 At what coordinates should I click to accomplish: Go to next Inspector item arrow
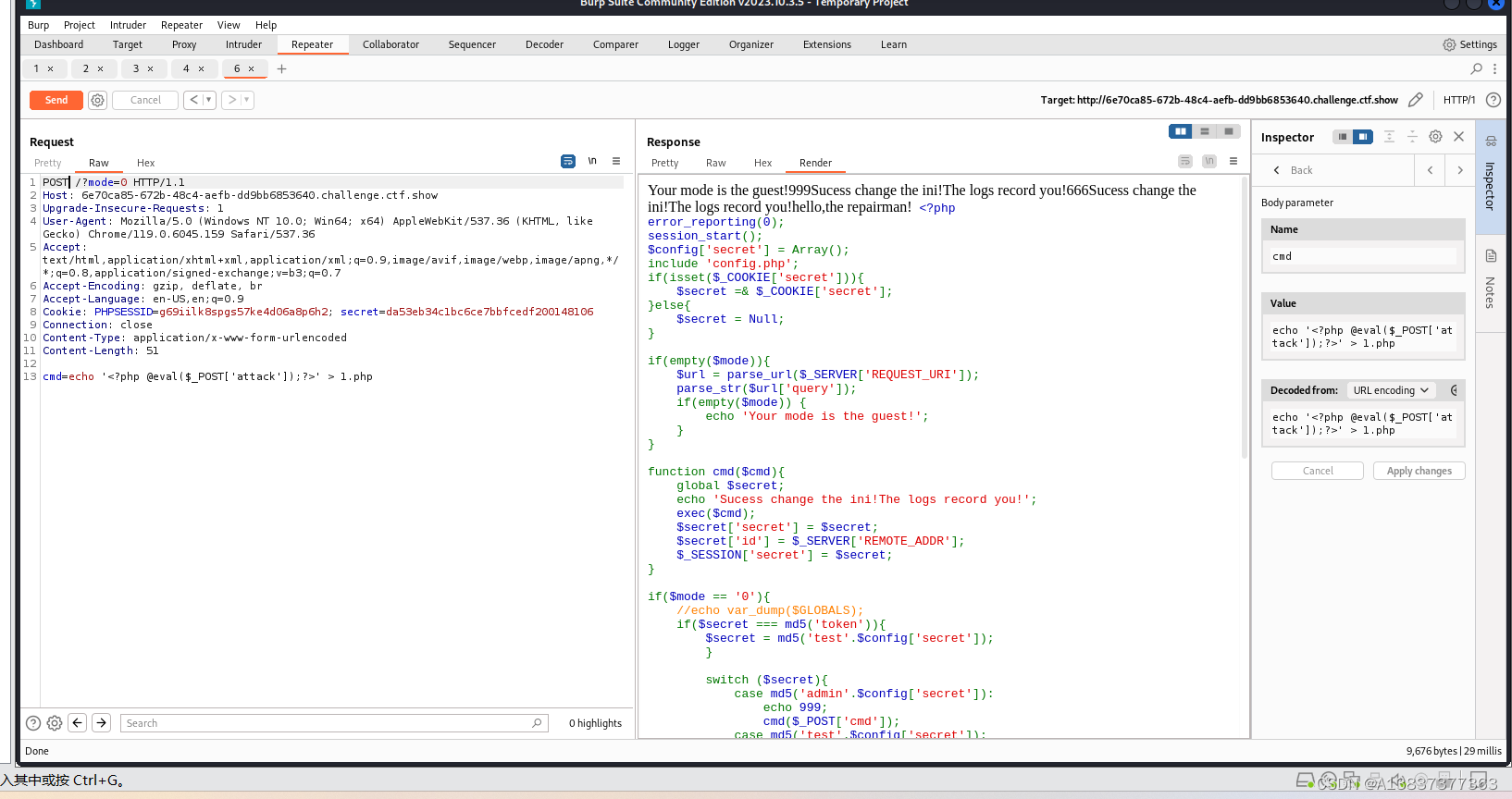click(1460, 170)
